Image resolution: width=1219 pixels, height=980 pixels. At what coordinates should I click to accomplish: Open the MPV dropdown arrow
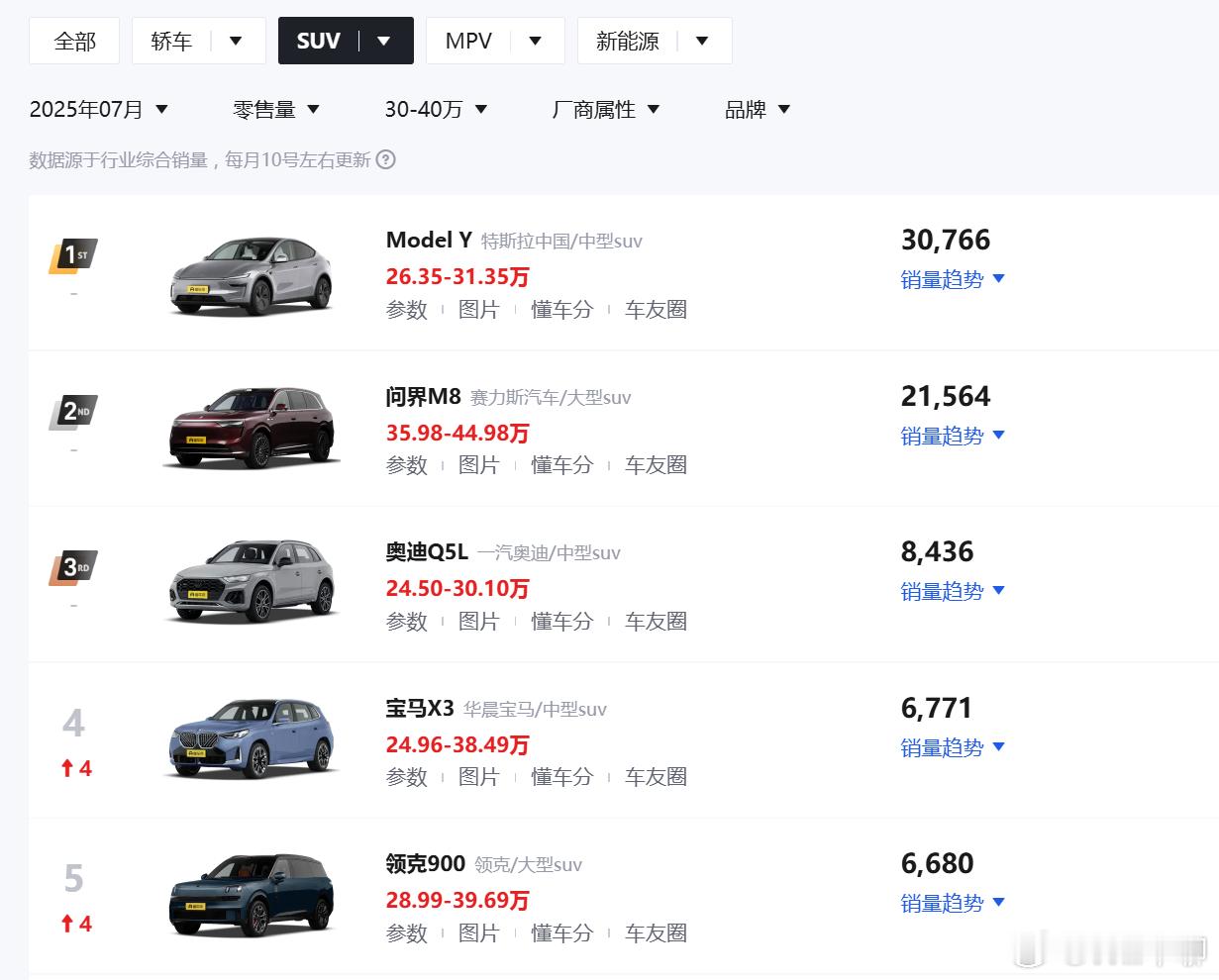tap(536, 41)
